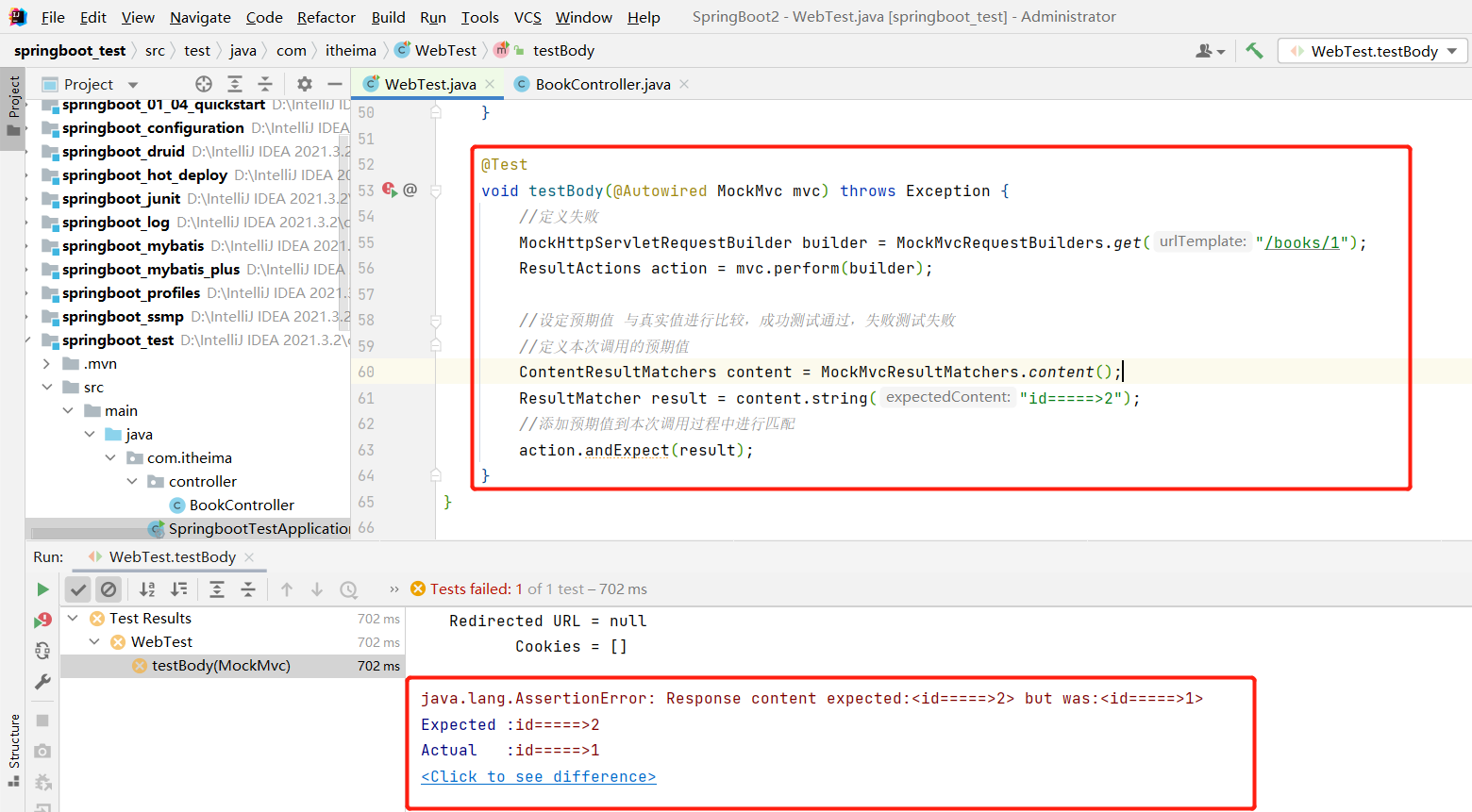1472x812 pixels.
Task: Open the Refactor menu
Action: 326,17
